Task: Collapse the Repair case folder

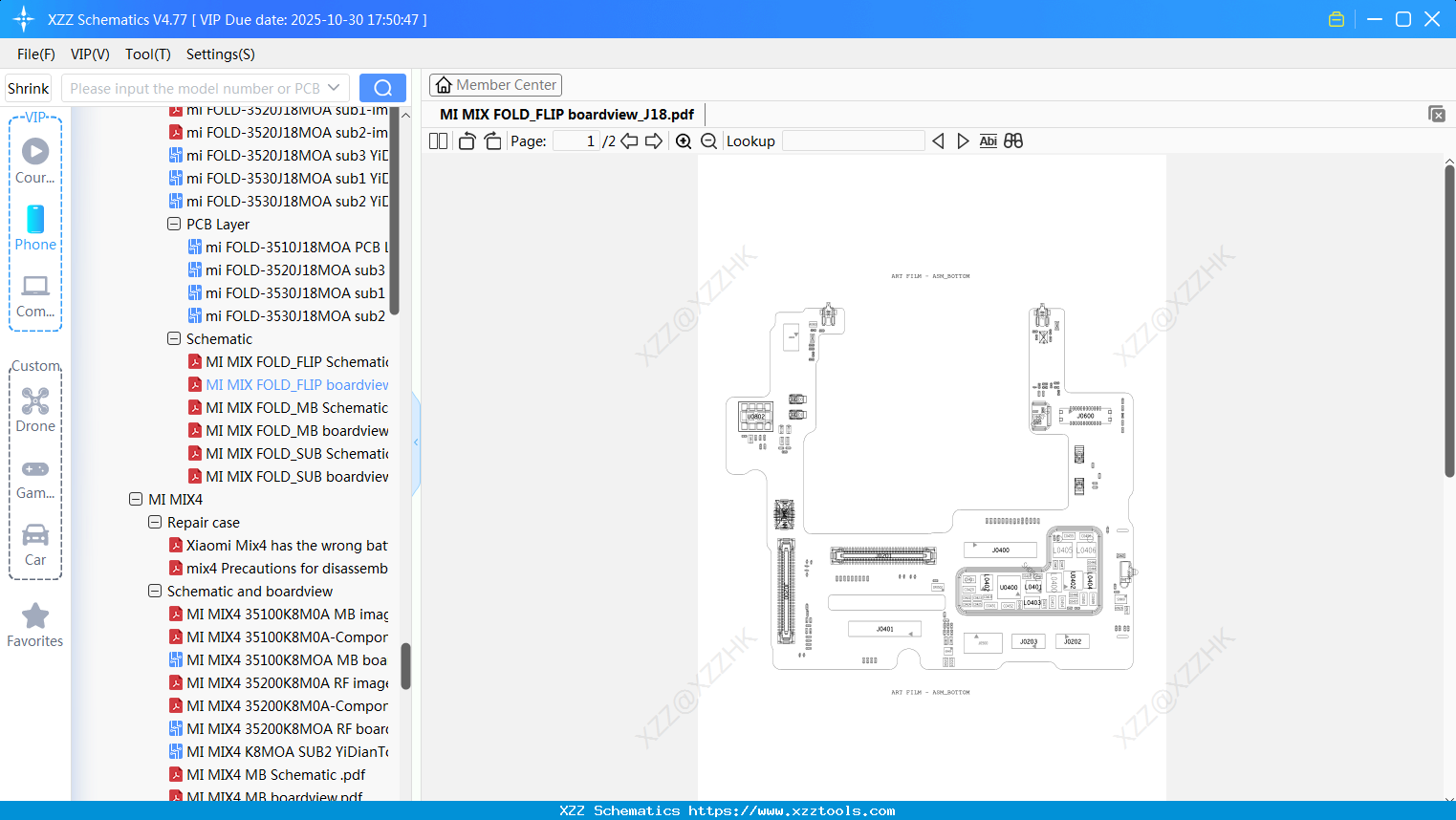Action: [x=155, y=522]
